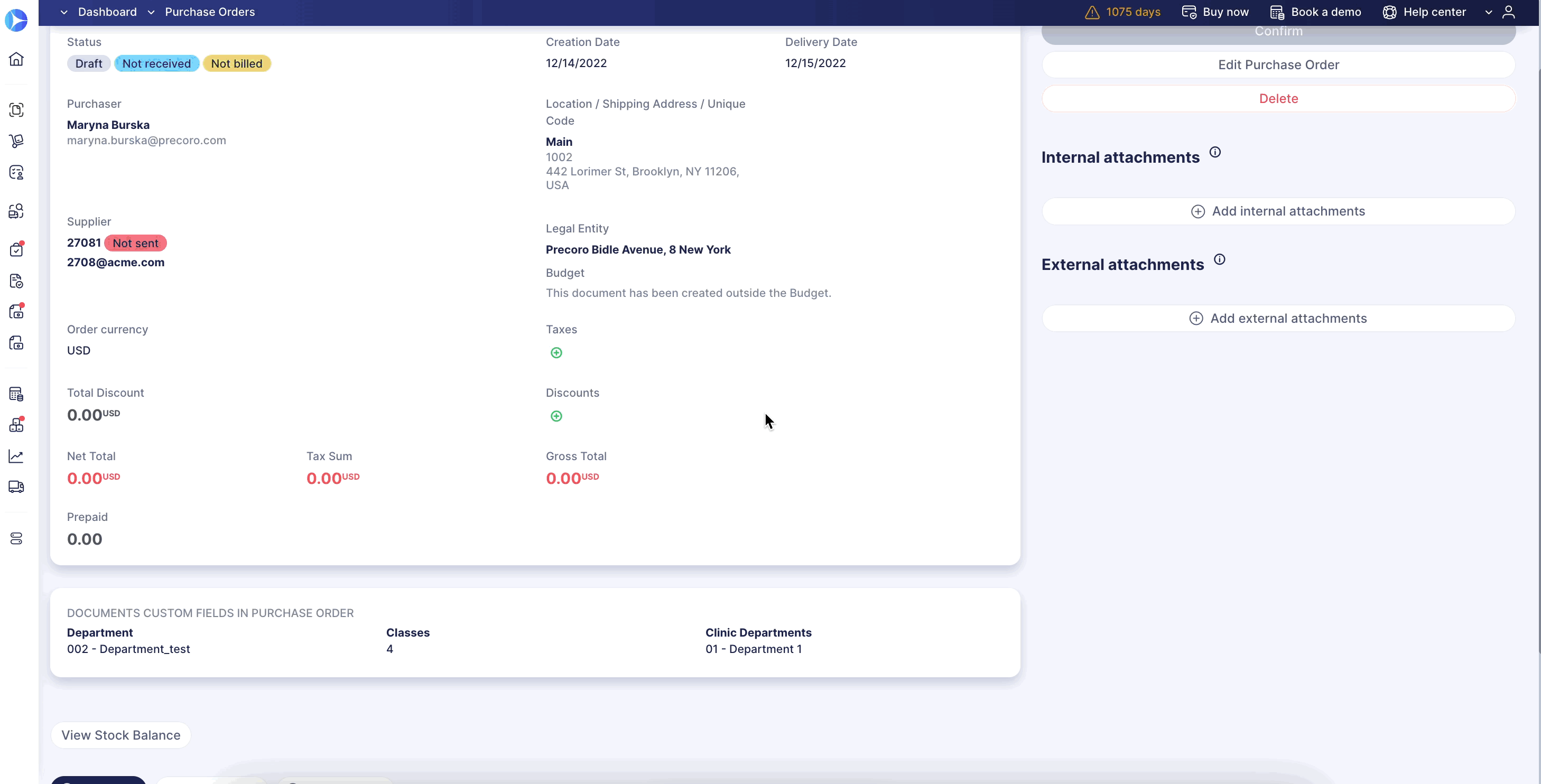Click the Not received status badge
The image size is (1541, 784).
pos(157,63)
